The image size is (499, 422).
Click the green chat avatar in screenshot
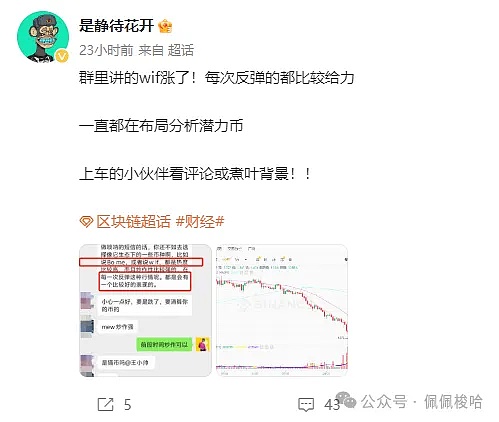[202, 344]
